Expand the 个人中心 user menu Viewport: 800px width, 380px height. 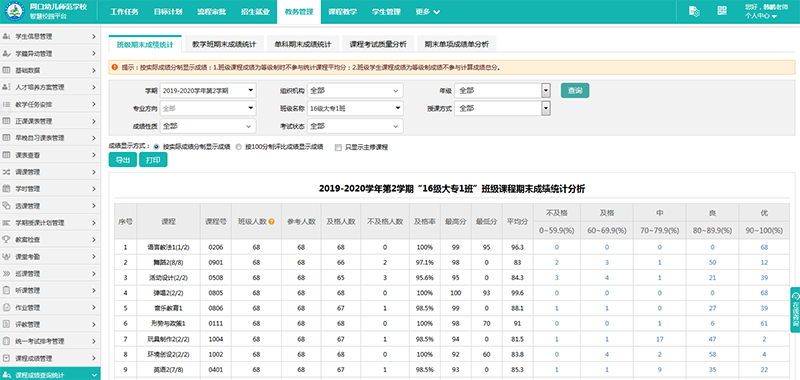(x=761, y=16)
